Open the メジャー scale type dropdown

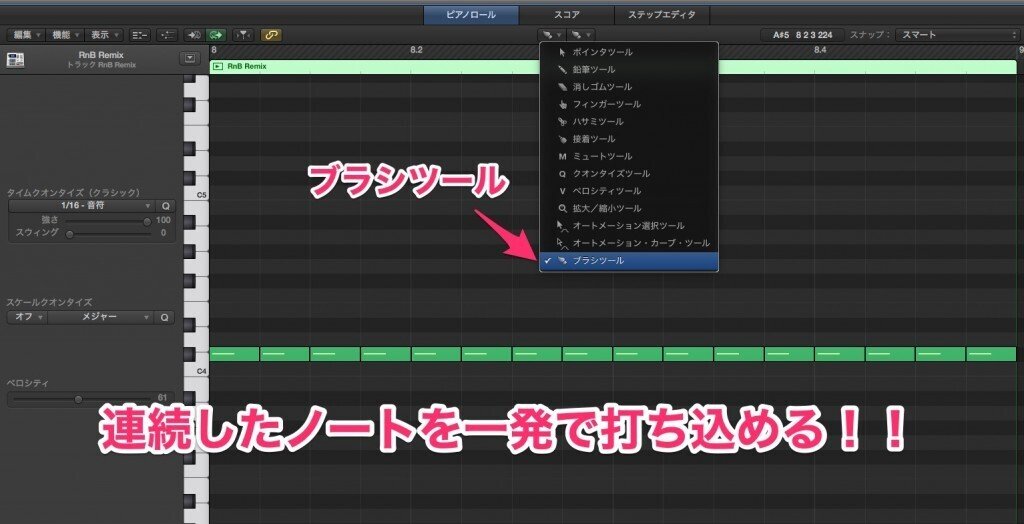point(100,317)
